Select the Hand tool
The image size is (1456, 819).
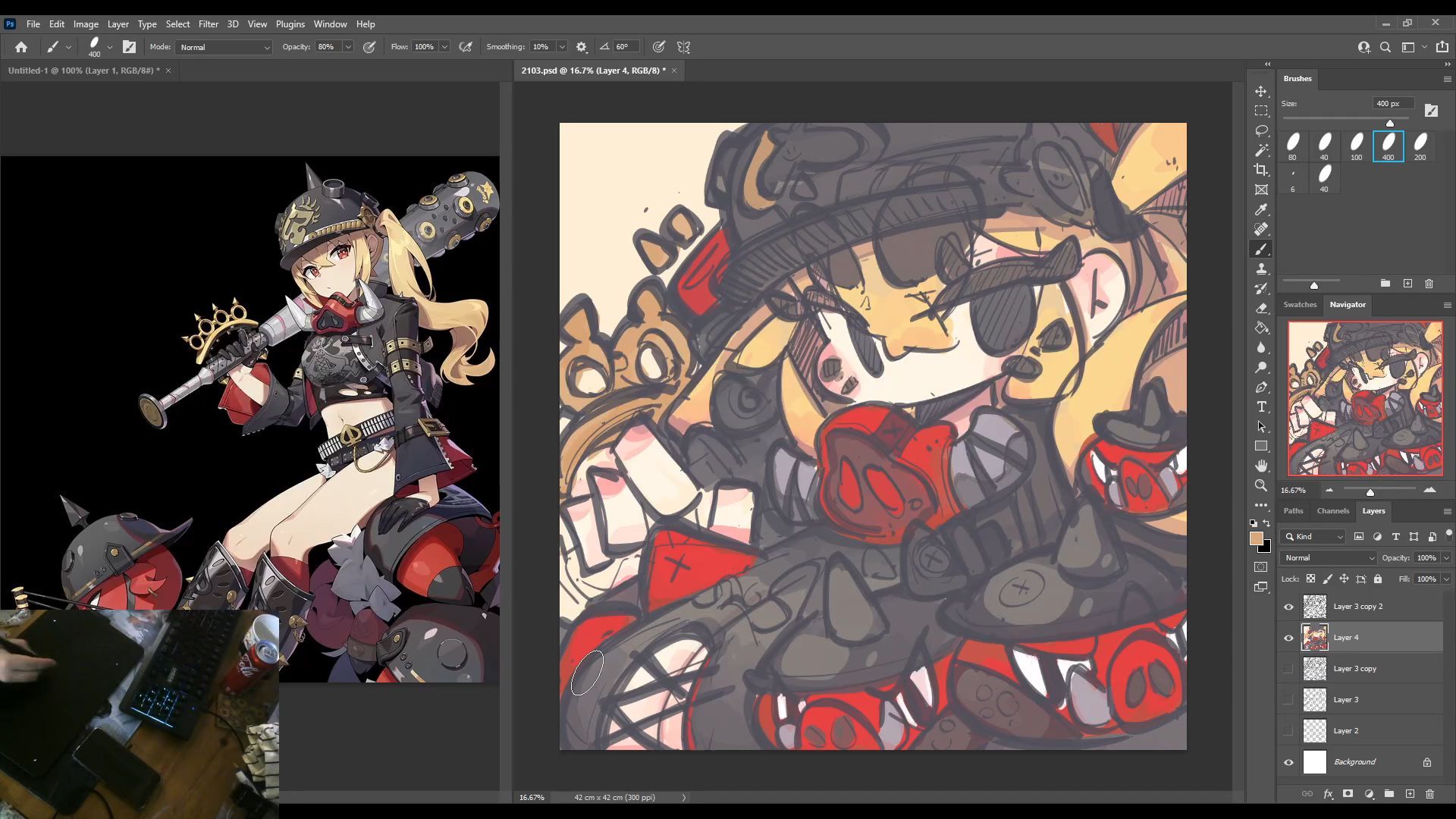(1261, 466)
